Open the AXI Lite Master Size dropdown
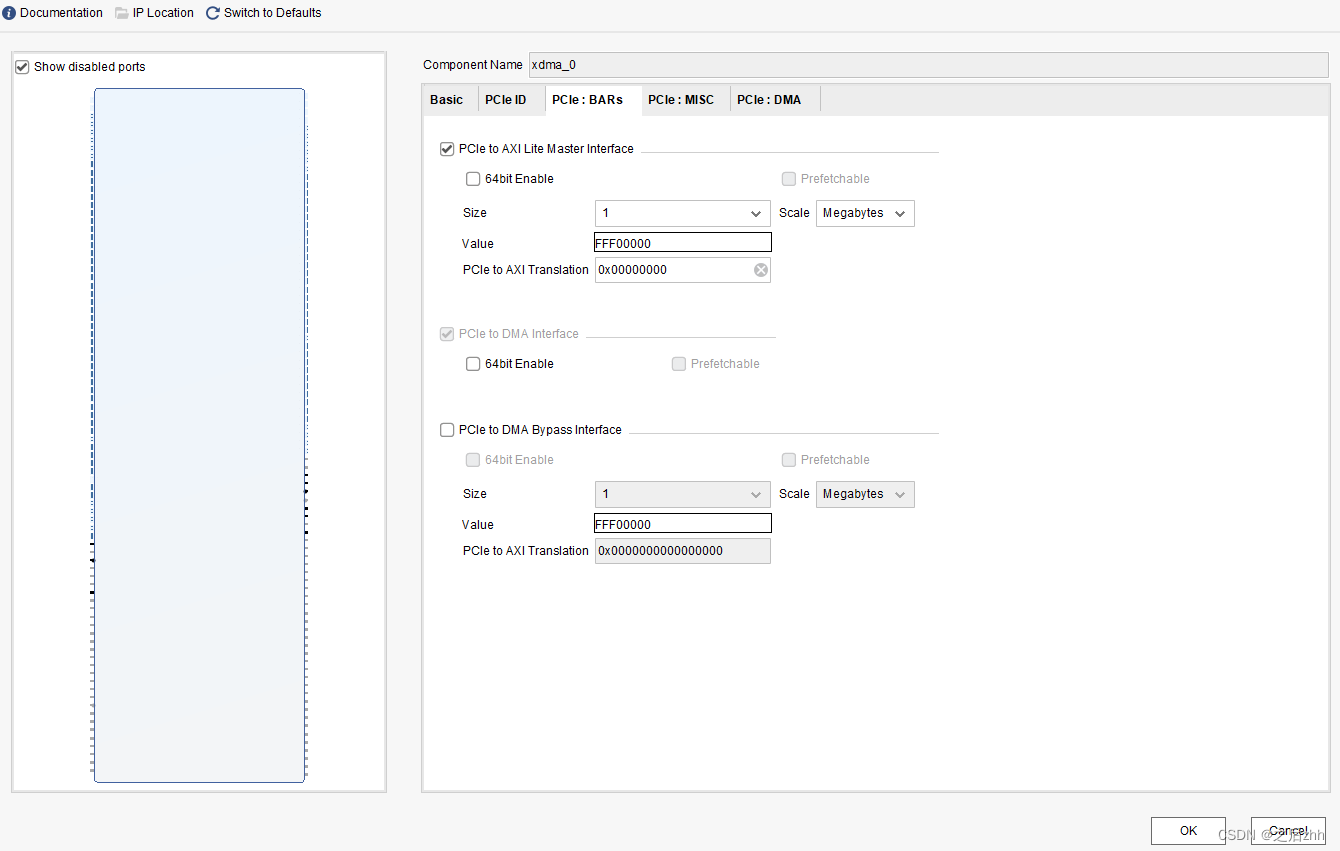Image resolution: width=1340 pixels, height=851 pixels. coord(683,213)
